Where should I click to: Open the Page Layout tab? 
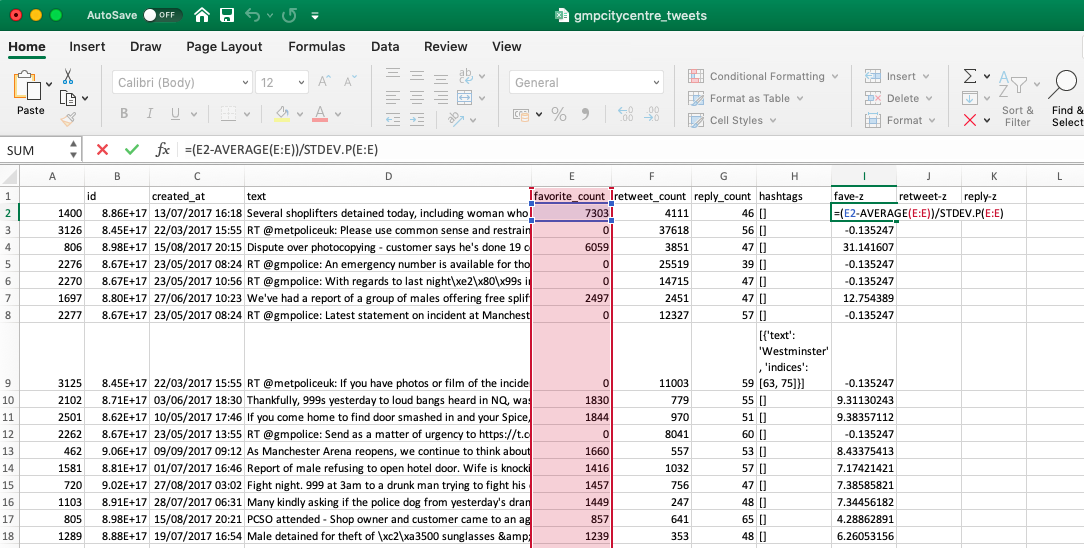point(224,46)
